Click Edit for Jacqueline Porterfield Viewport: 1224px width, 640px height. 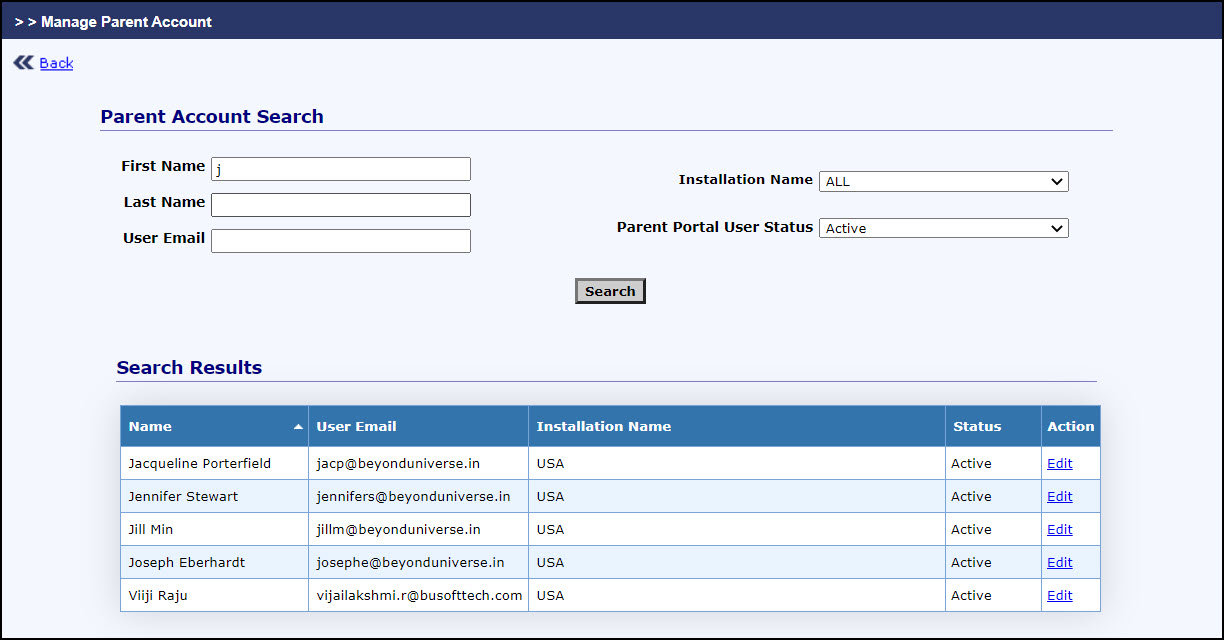[1059, 463]
